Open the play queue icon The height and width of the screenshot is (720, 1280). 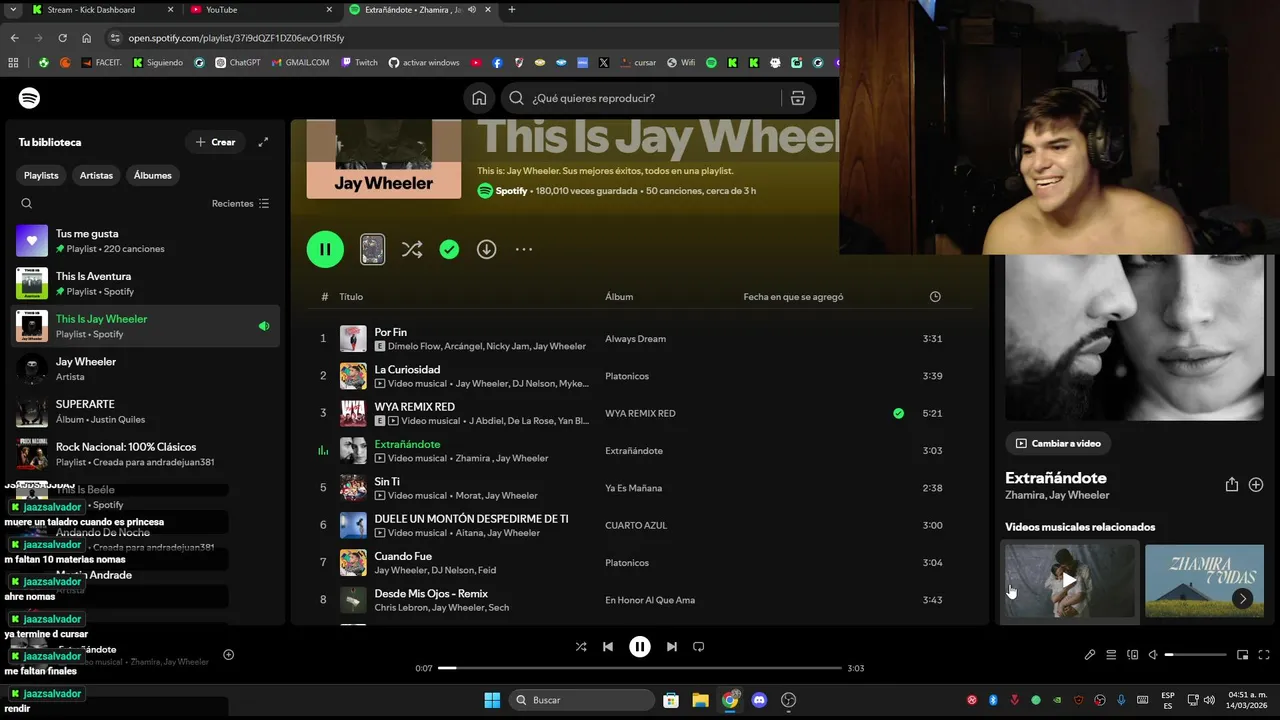click(1111, 655)
